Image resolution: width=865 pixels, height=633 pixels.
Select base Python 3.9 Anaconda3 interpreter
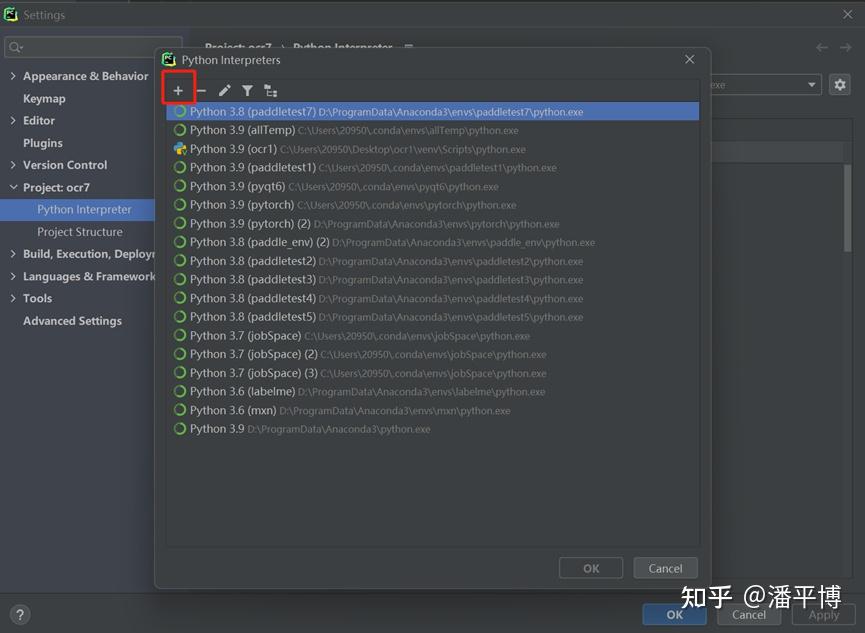pos(432,429)
